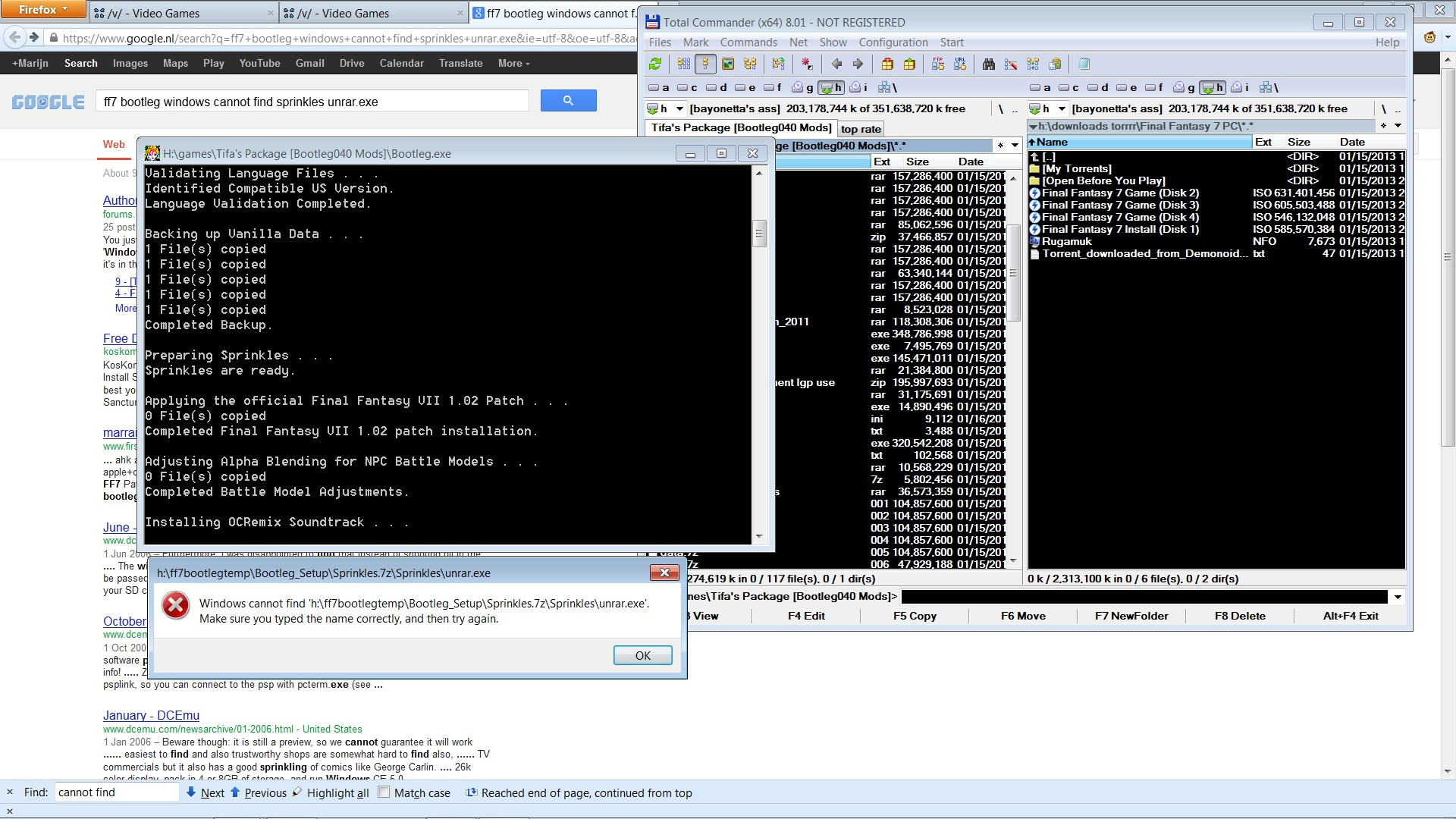The width and height of the screenshot is (1456, 819).
Task: Open right panel favorites asterisk button
Action: [x=1383, y=126]
